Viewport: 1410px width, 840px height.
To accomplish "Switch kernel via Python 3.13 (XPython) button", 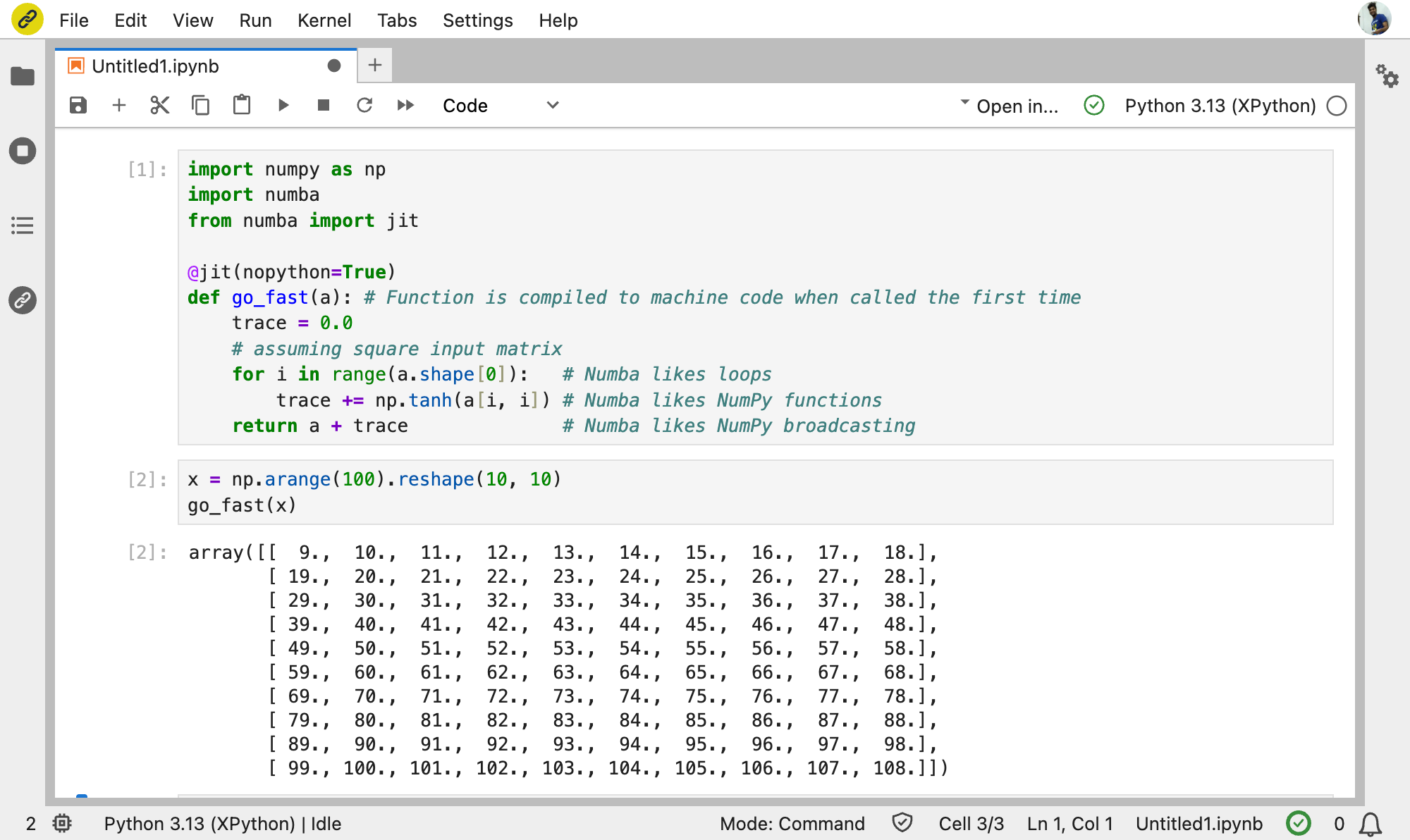I will point(1220,106).
